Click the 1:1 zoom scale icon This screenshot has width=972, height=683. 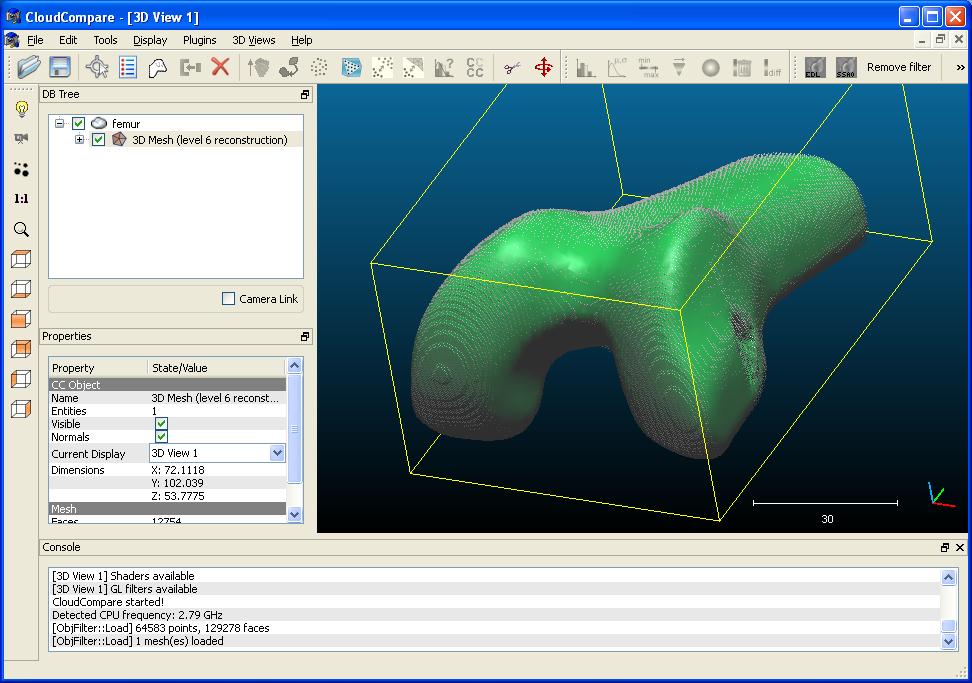(x=22, y=199)
